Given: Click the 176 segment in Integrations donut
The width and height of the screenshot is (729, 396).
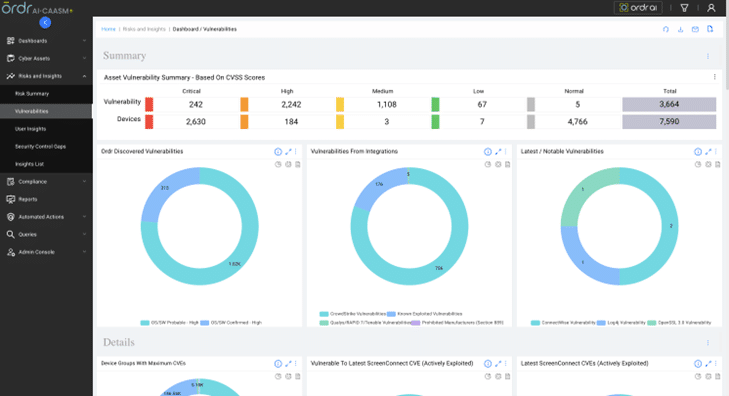Looking at the screenshot, I should point(379,185).
